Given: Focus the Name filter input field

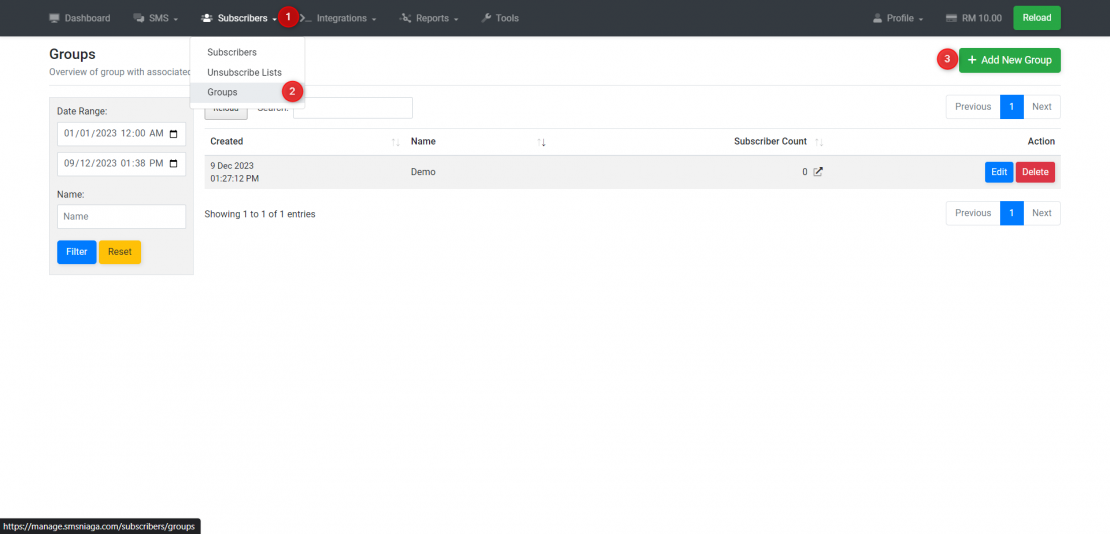Looking at the screenshot, I should (x=121, y=216).
